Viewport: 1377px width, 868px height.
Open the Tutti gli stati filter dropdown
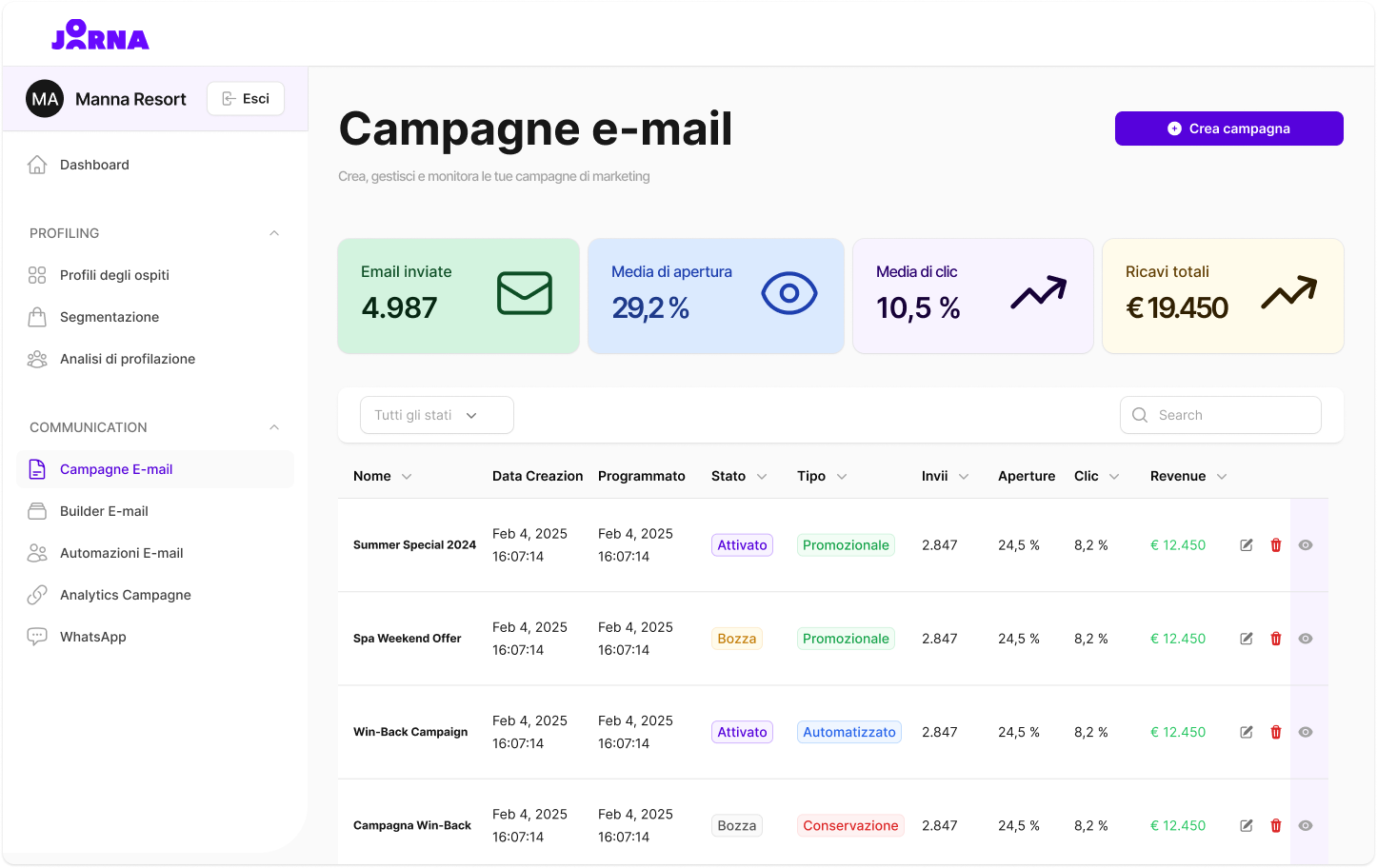[x=436, y=414]
